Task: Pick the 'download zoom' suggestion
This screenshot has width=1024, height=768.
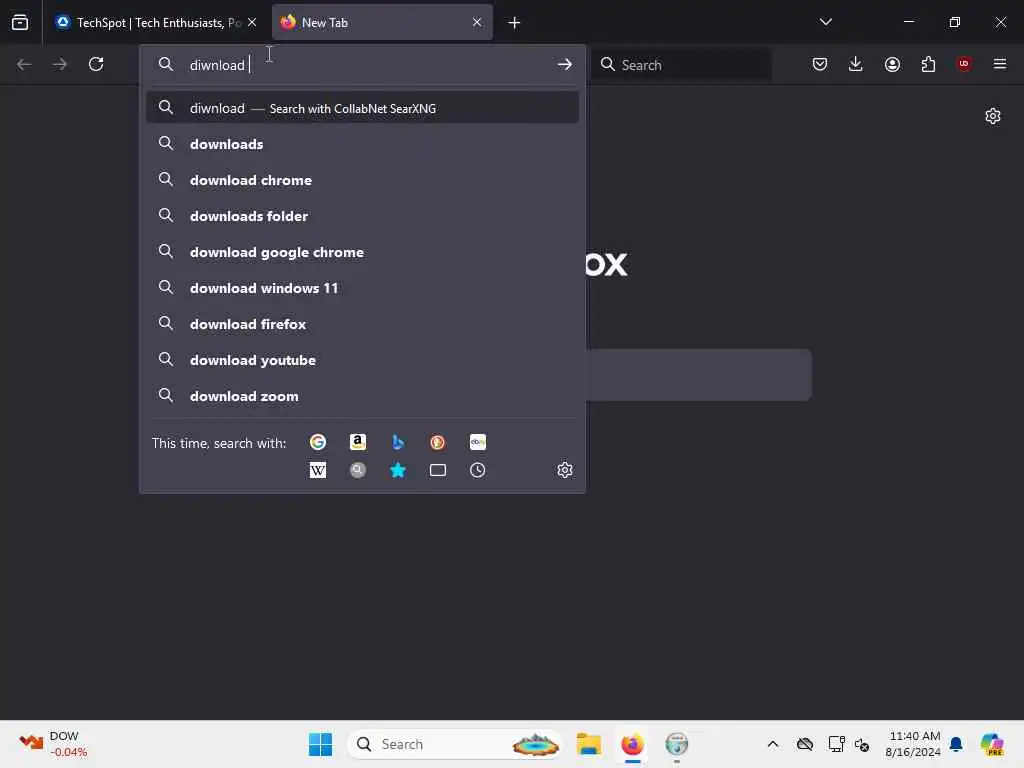Action: pyautogui.click(x=362, y=396)
